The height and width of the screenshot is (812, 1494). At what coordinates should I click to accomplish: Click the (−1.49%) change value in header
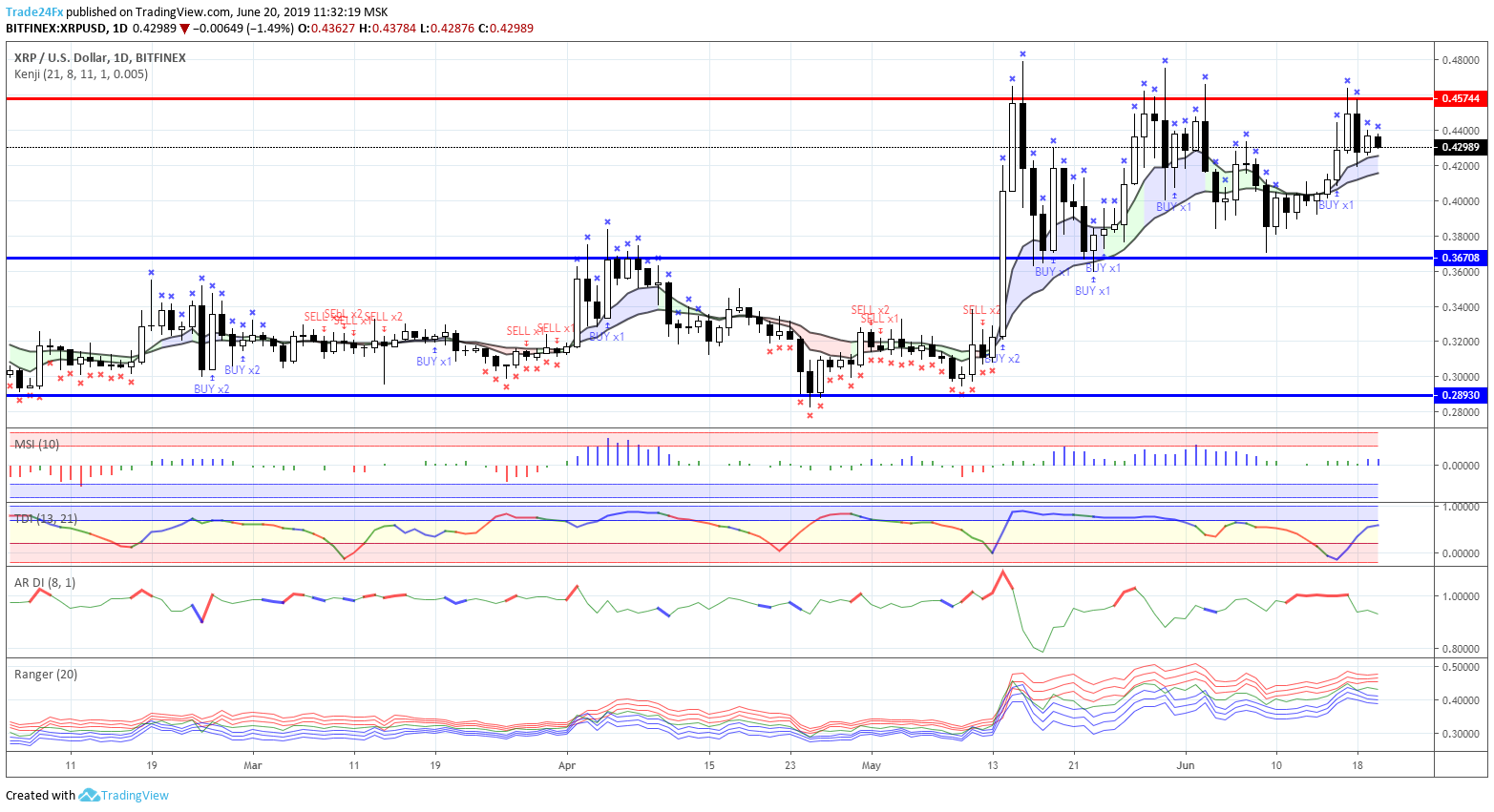[x=271, y=29]
